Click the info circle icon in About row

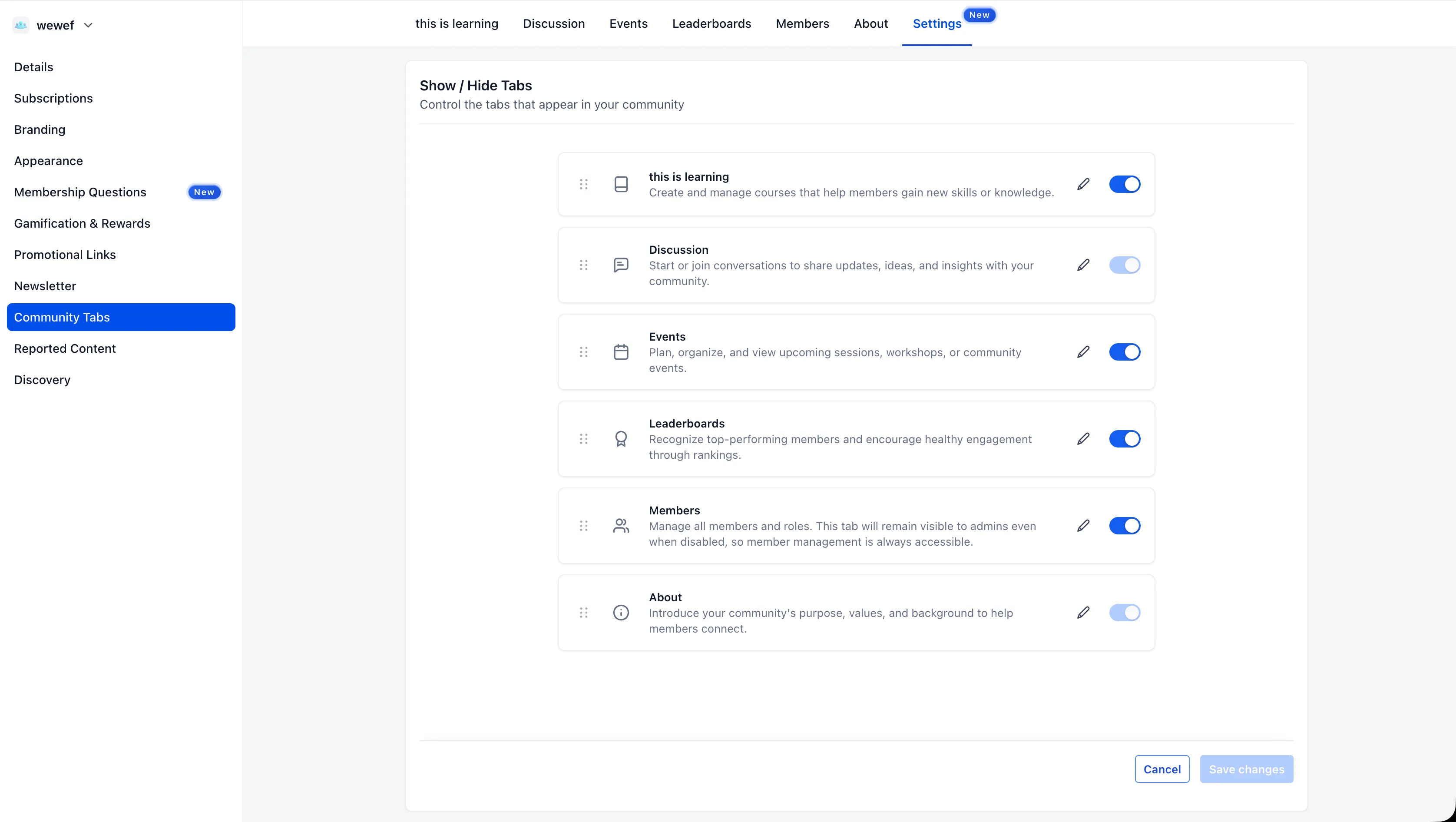pos(621,613)
